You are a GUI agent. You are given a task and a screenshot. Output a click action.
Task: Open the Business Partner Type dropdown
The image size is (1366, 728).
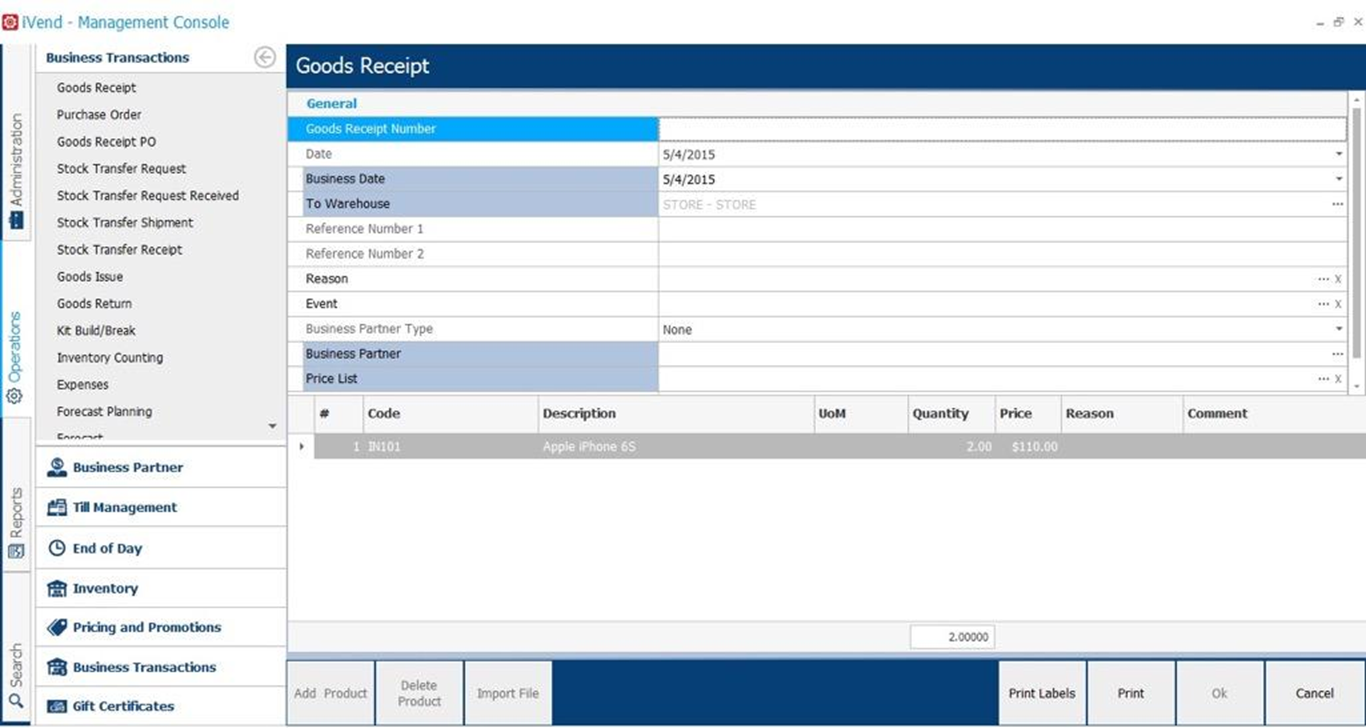pos(1339,329)
